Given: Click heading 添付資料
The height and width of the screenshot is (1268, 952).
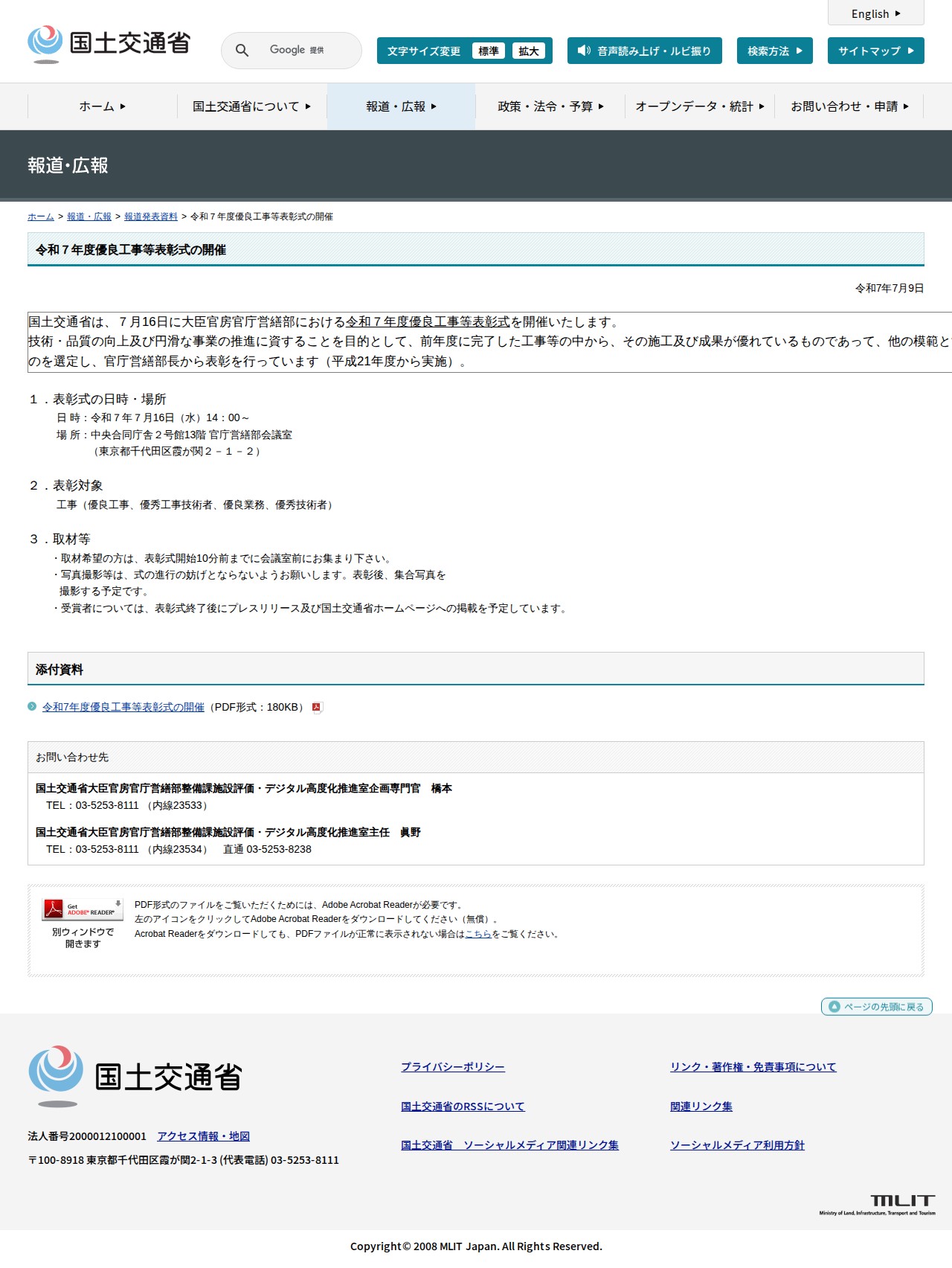Looking at the screenshot, I should 59,670.
